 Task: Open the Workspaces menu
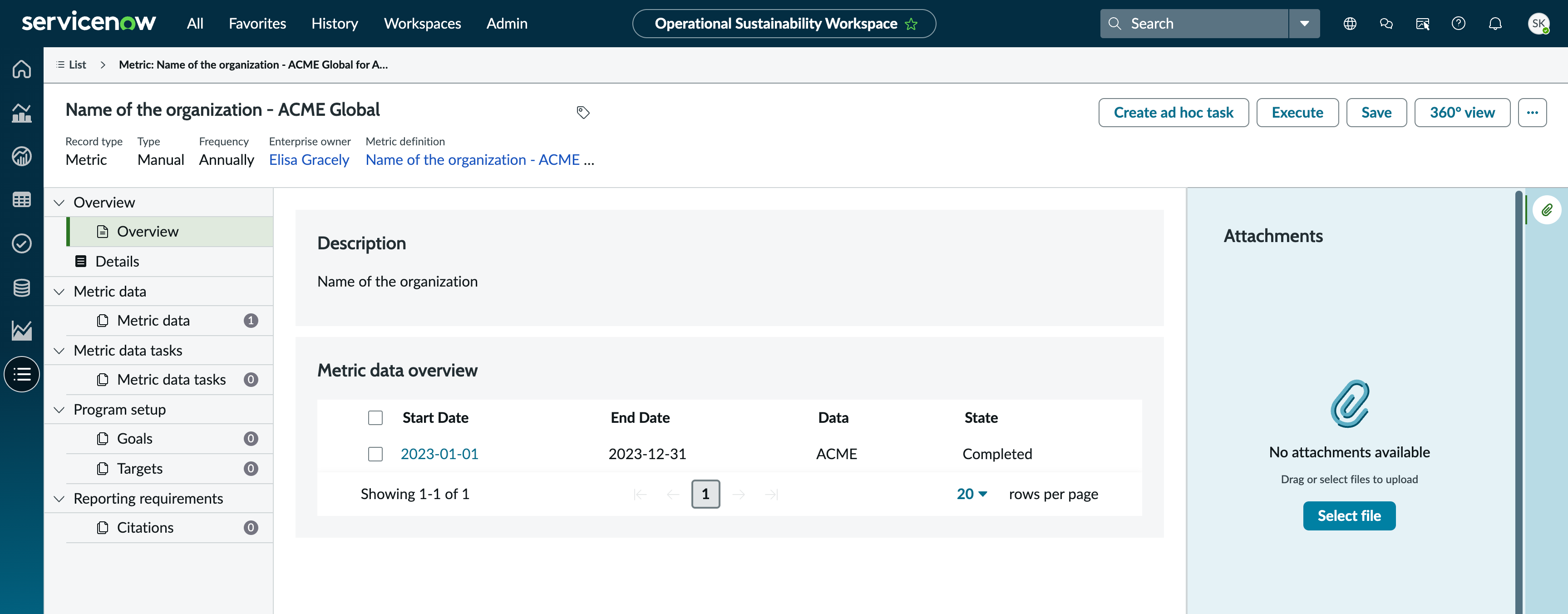[423, 23]
